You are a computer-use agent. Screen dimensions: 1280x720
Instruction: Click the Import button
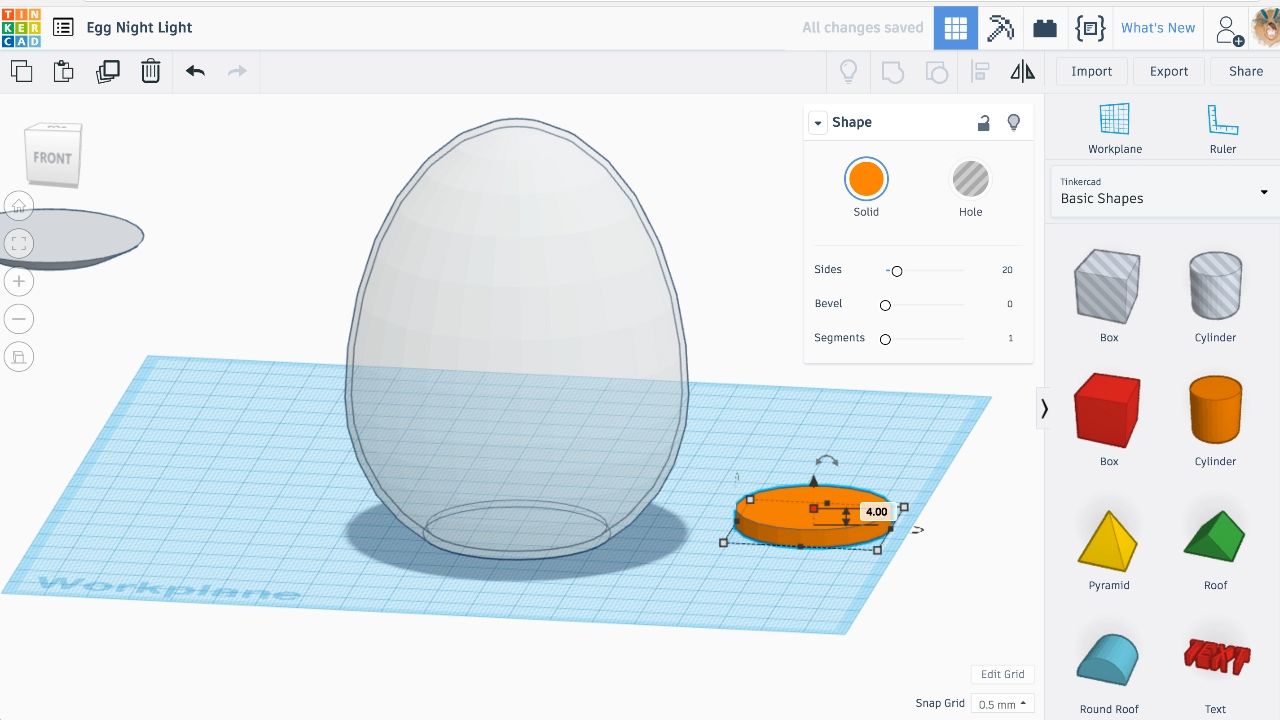[1091, 71]
